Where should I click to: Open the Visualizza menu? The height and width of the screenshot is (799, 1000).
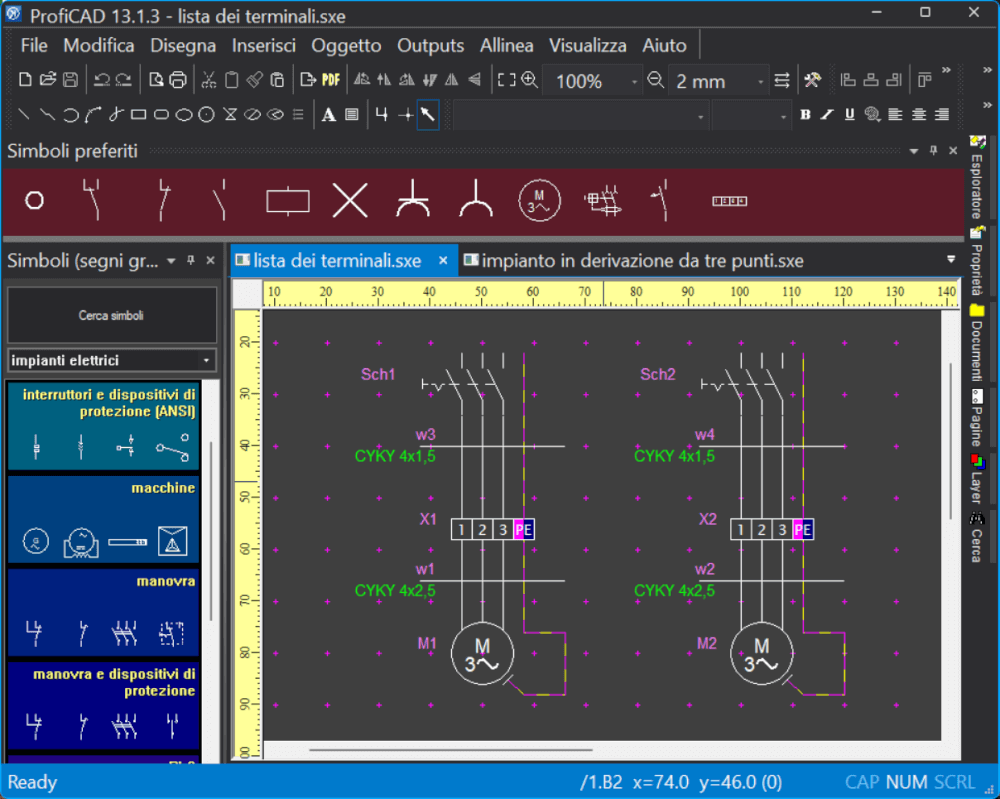(x=587, y=45)
